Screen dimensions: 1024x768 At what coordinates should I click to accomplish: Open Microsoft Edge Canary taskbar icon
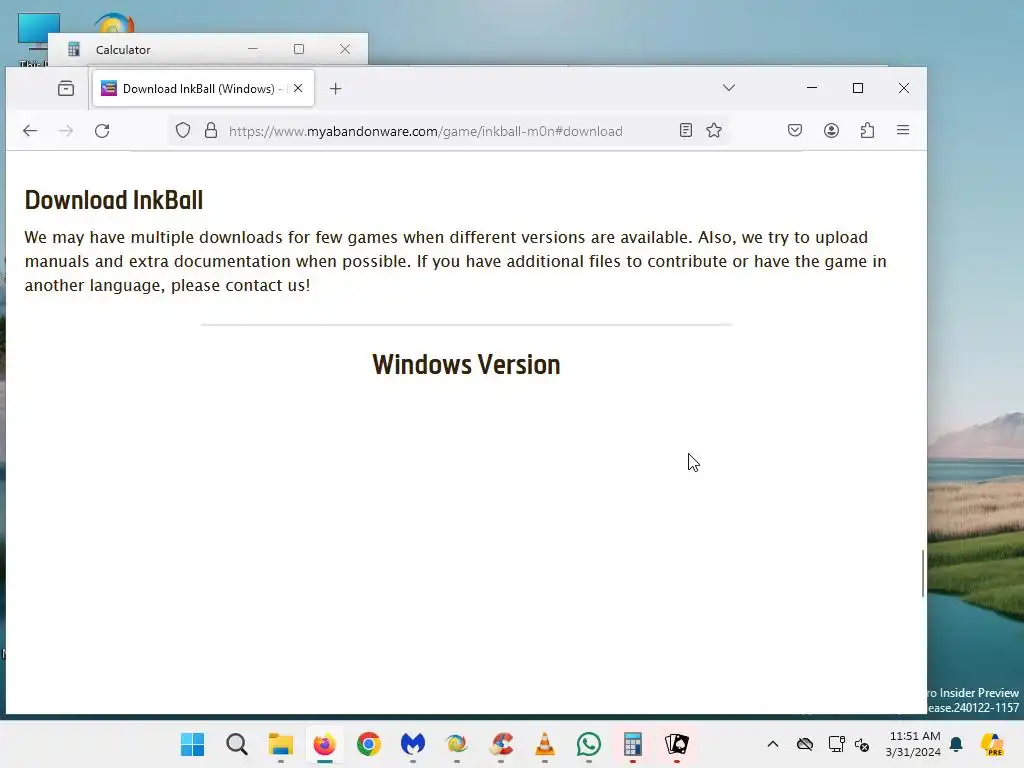456,744
